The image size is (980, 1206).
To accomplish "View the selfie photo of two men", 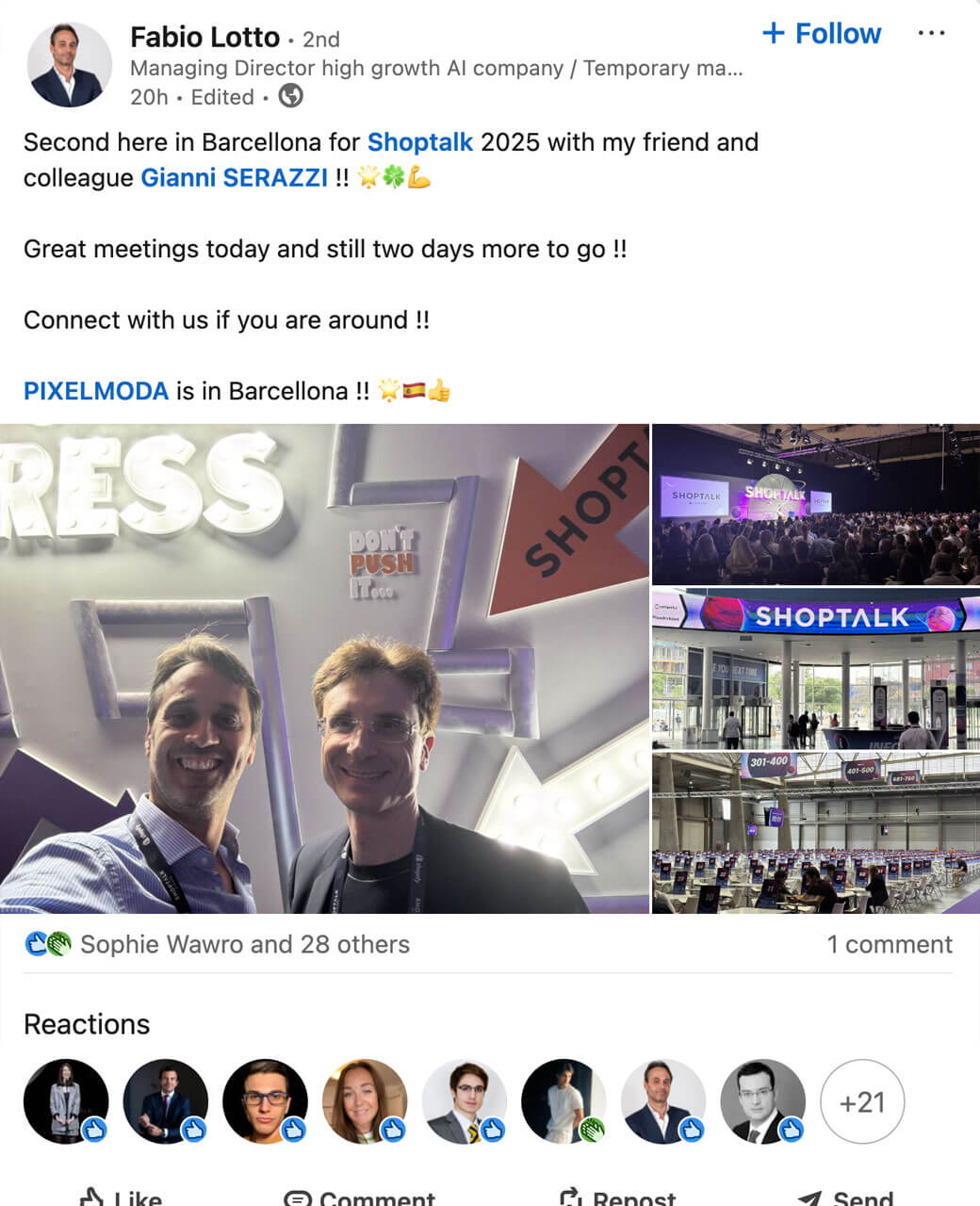I will tap(324, 668).
